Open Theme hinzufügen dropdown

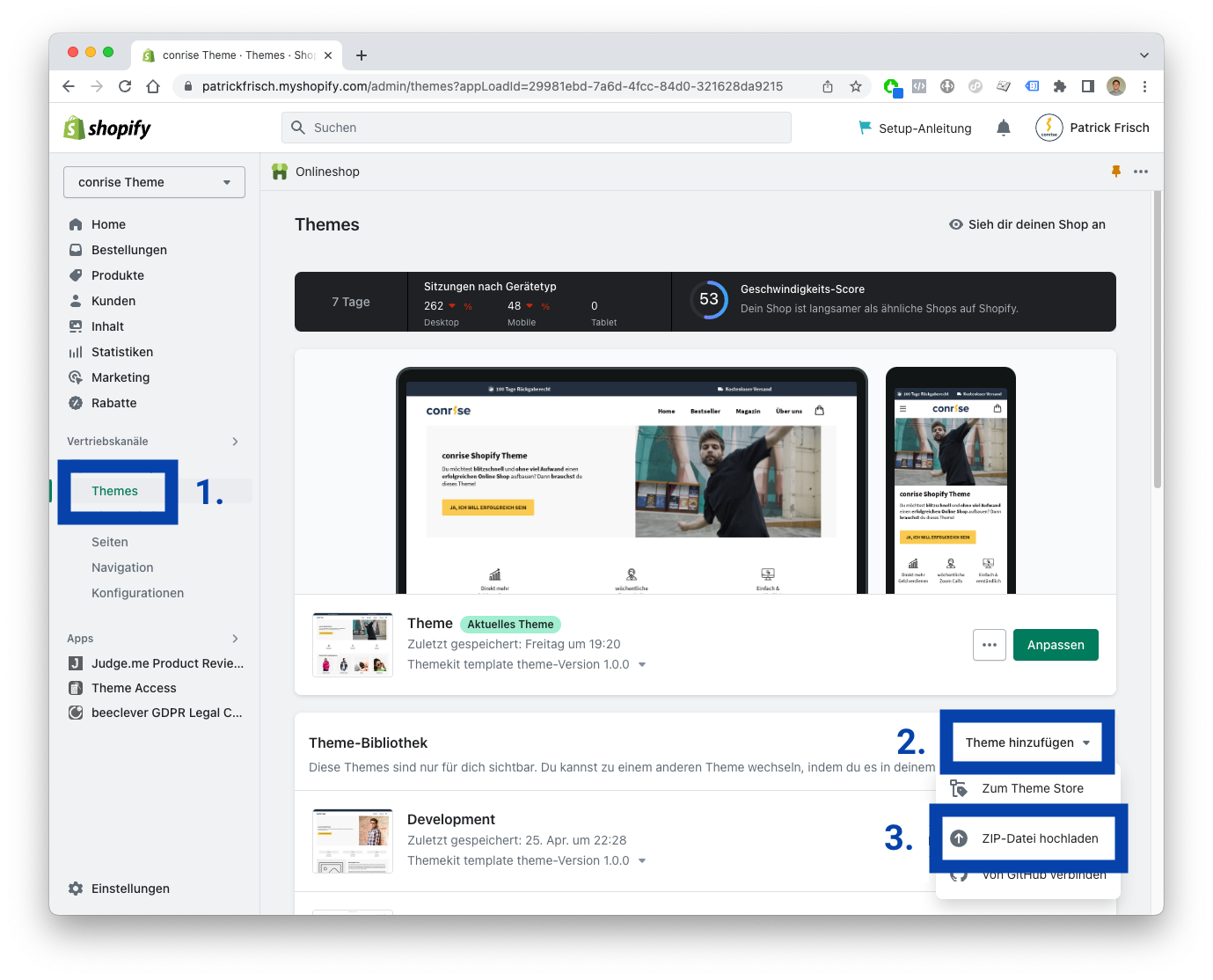coord(1027,742)
